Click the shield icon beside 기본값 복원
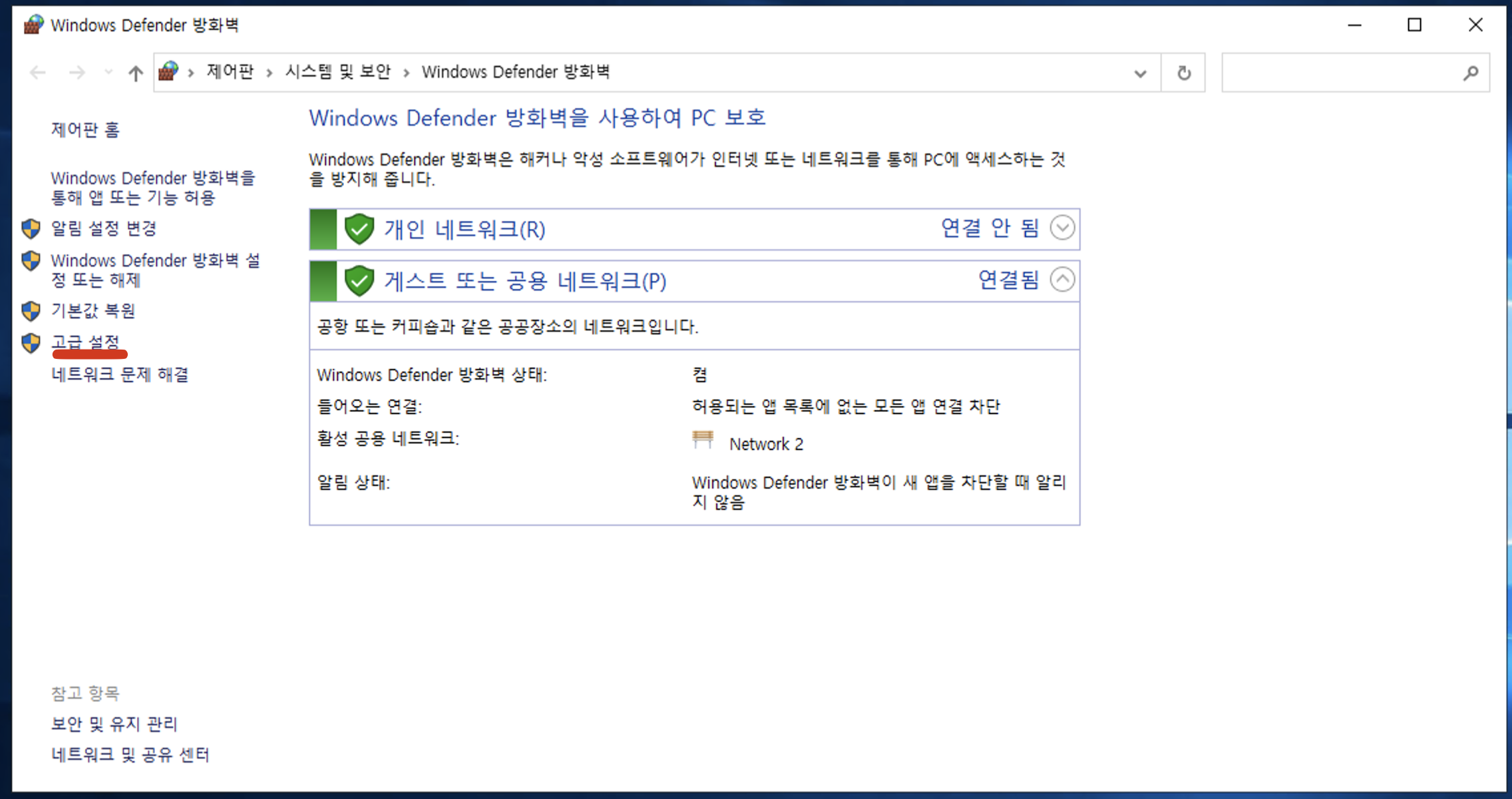The height and width of the screenshot is (799, 1512). pos(31,311)
